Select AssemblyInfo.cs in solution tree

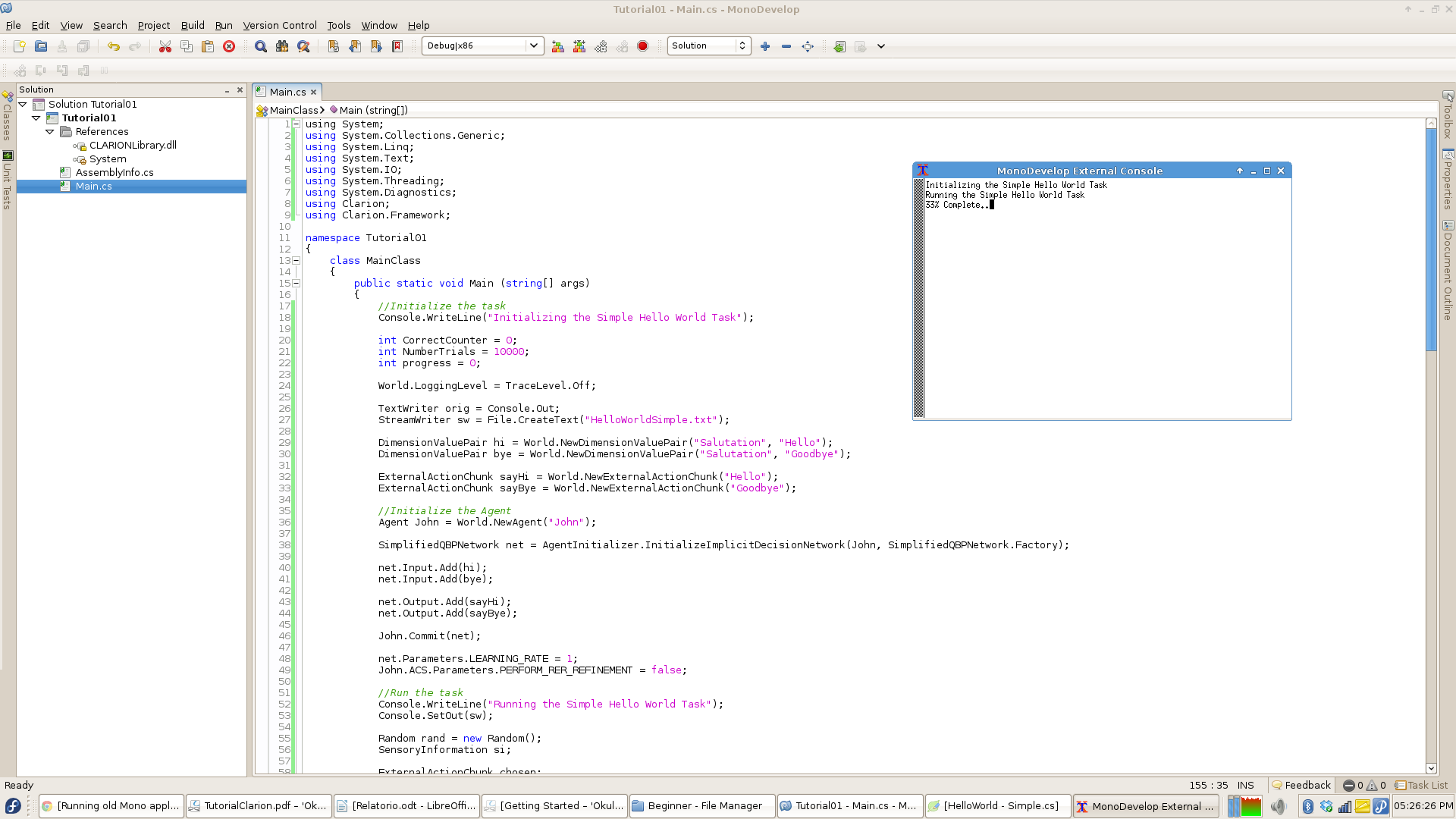point(115,172)
